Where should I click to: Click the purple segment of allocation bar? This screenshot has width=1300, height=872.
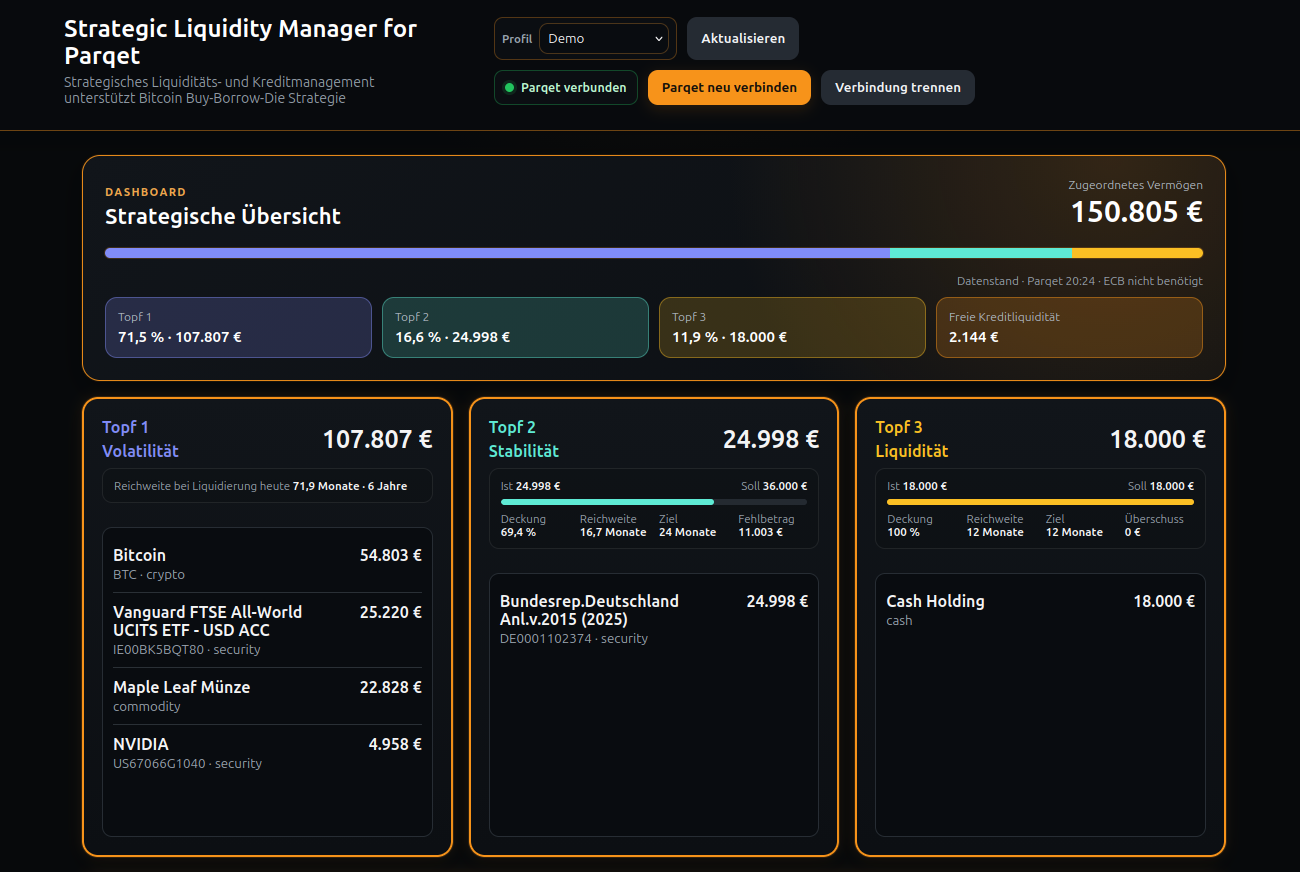[x=497, y=253]
